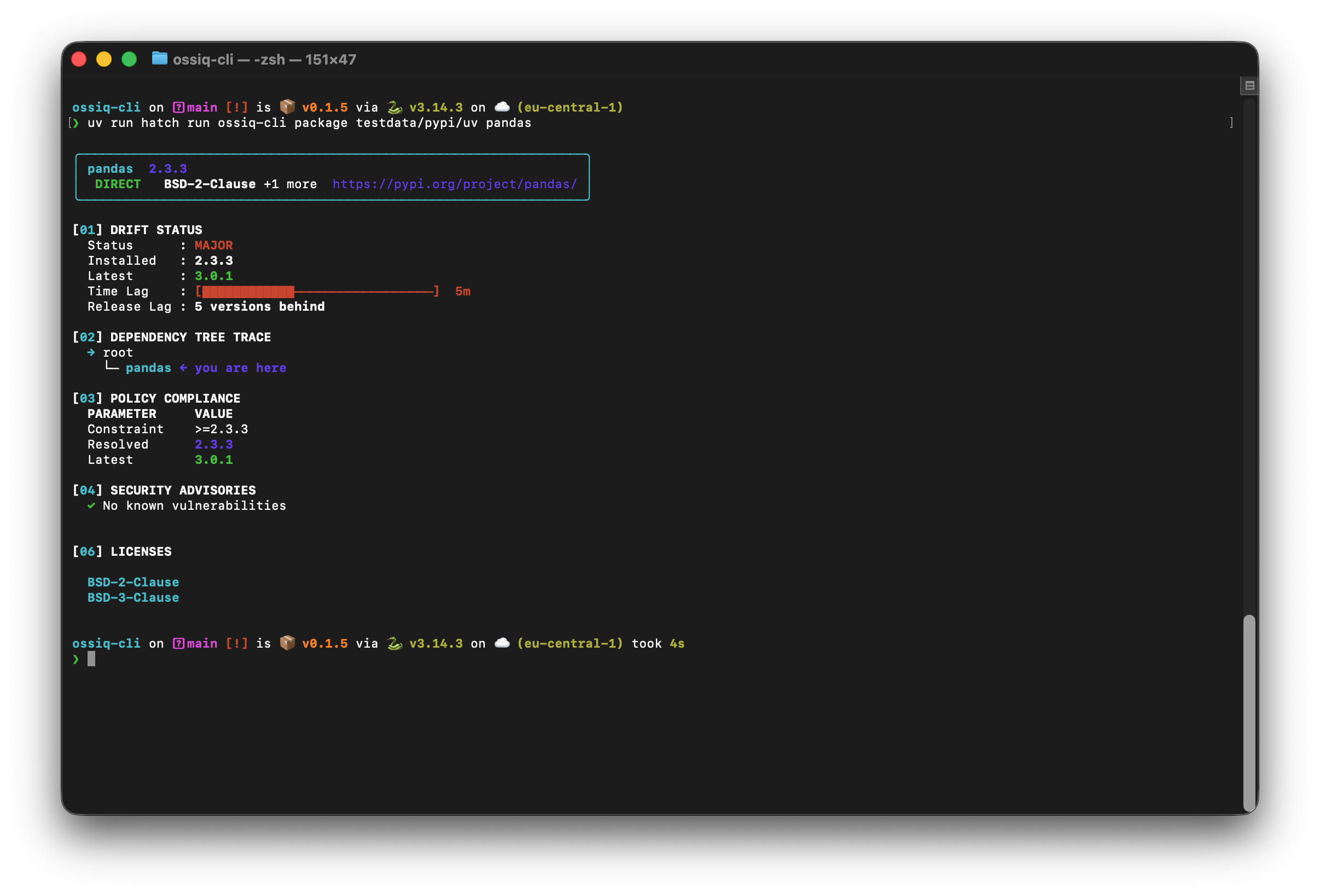This screenshot has height=896, width=1320.
Task: Click the git branch icon before main
Action: point(179,106)
